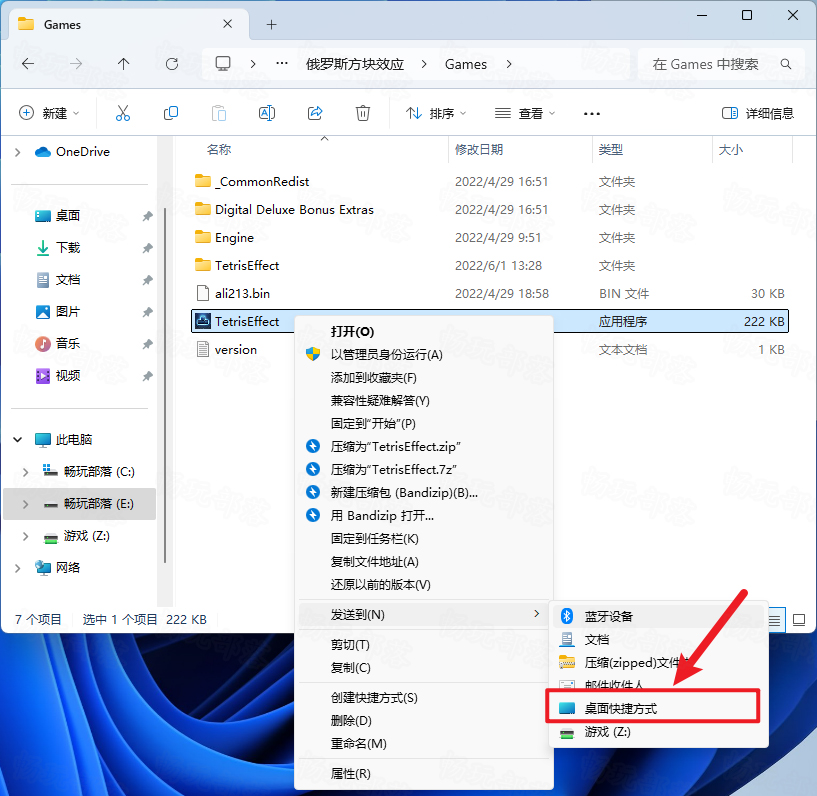Open the 新建 dropdown
This screenshot has width=817, height=796.
(49, 113)
